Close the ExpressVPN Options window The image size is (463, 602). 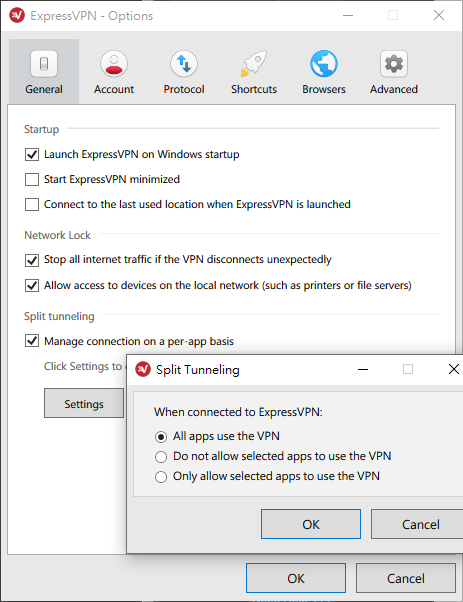point(439,15)
